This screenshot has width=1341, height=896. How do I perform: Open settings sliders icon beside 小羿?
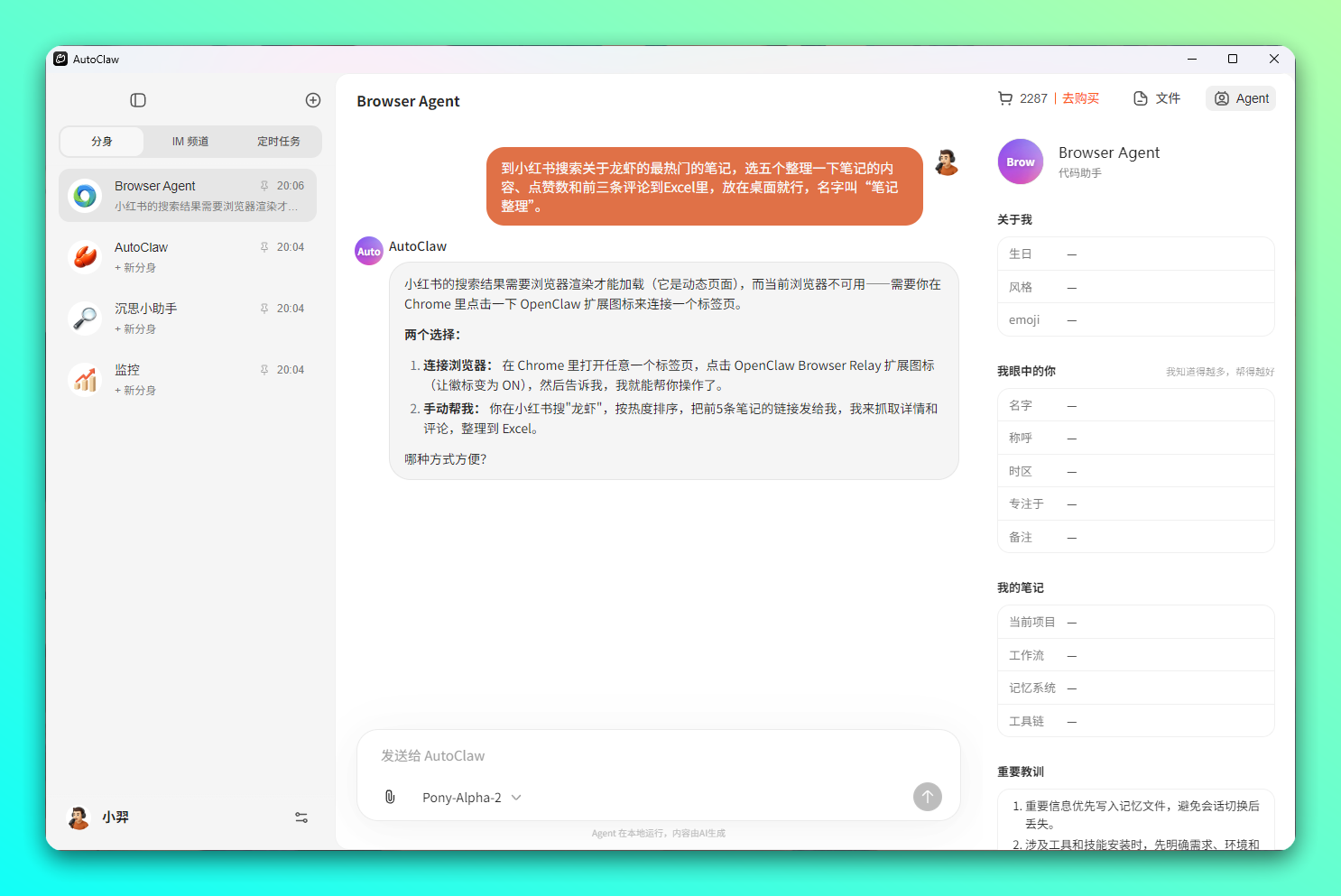click(301, 817)
